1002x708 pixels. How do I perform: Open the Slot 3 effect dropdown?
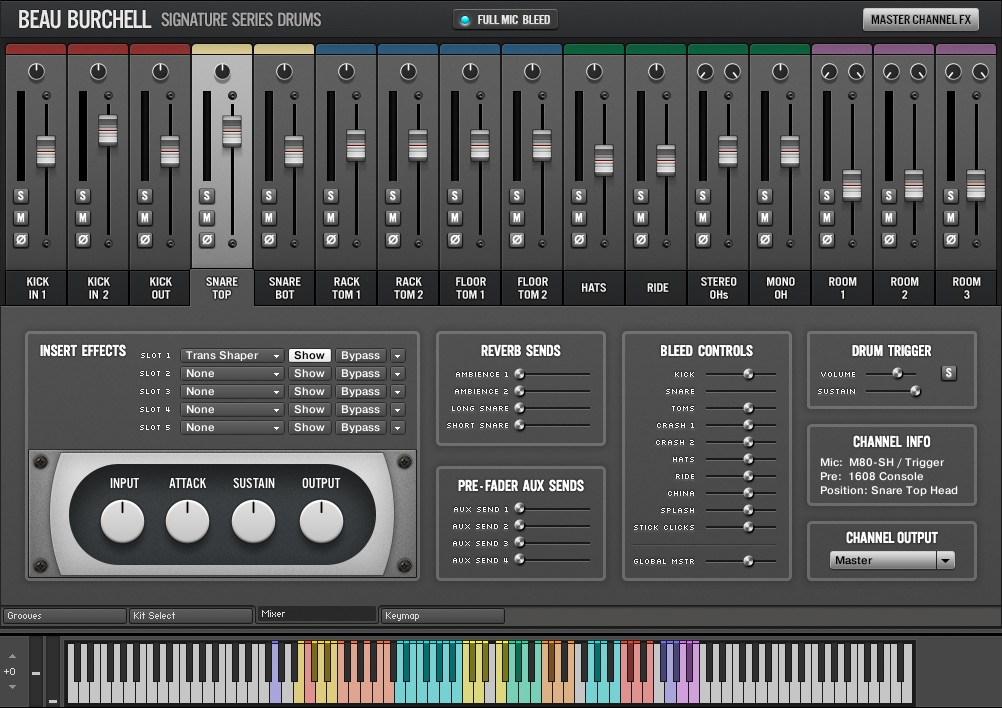point(232,391)
